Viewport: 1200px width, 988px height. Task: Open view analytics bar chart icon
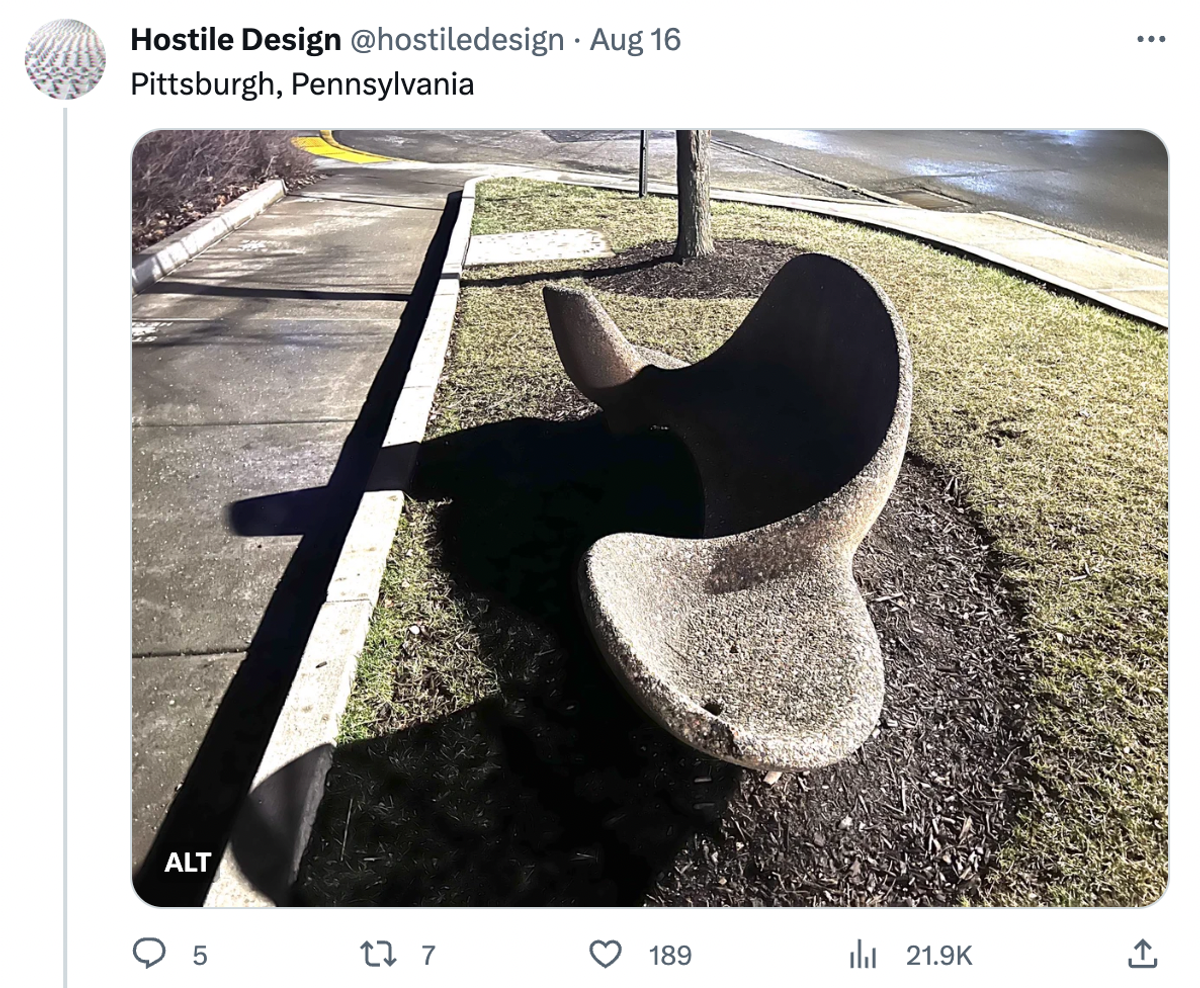point(862,956)
